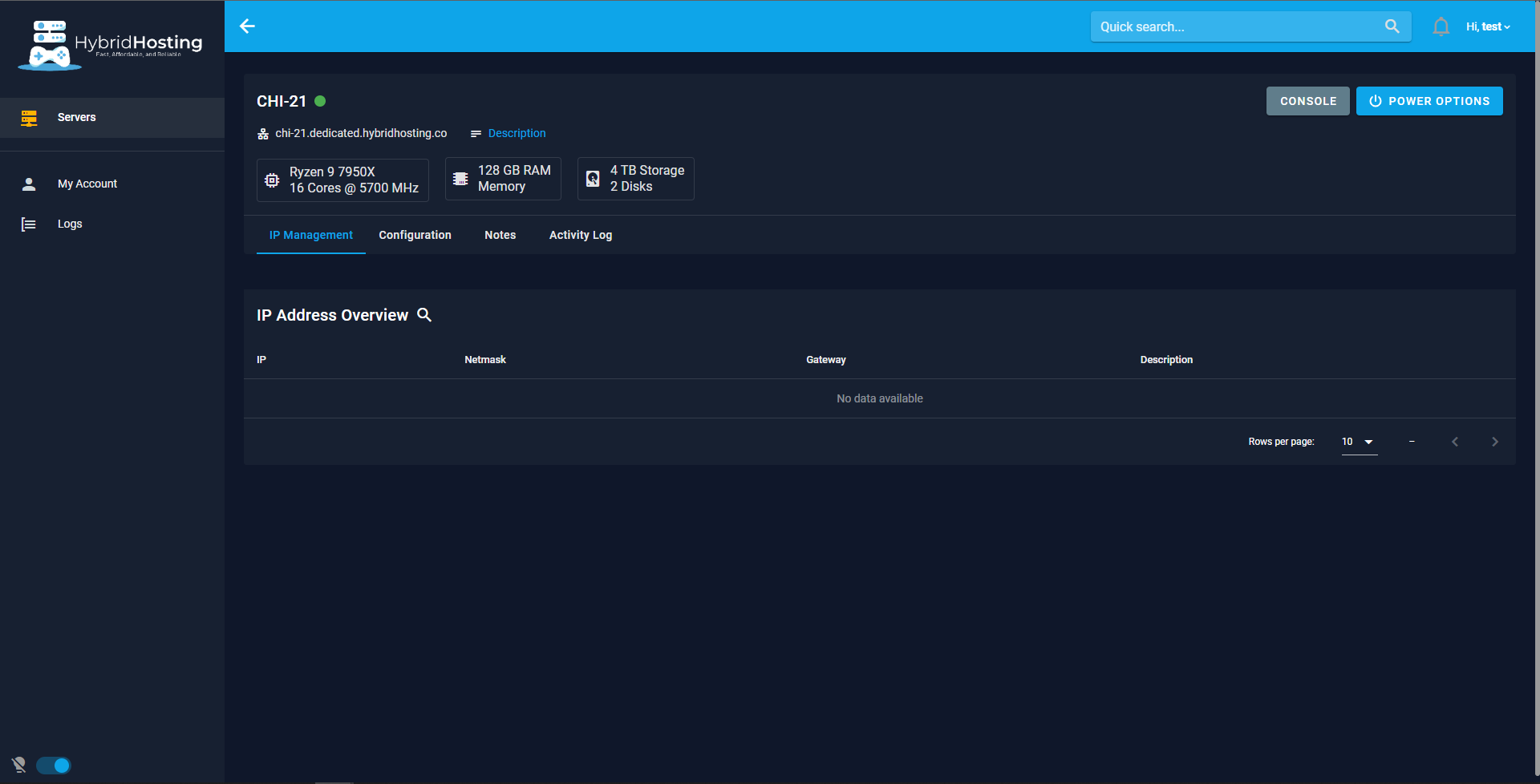Viewport: 1540px width, 784px height.
Task: Search the IP Address Overview table
Action: (x=424, y=315)
